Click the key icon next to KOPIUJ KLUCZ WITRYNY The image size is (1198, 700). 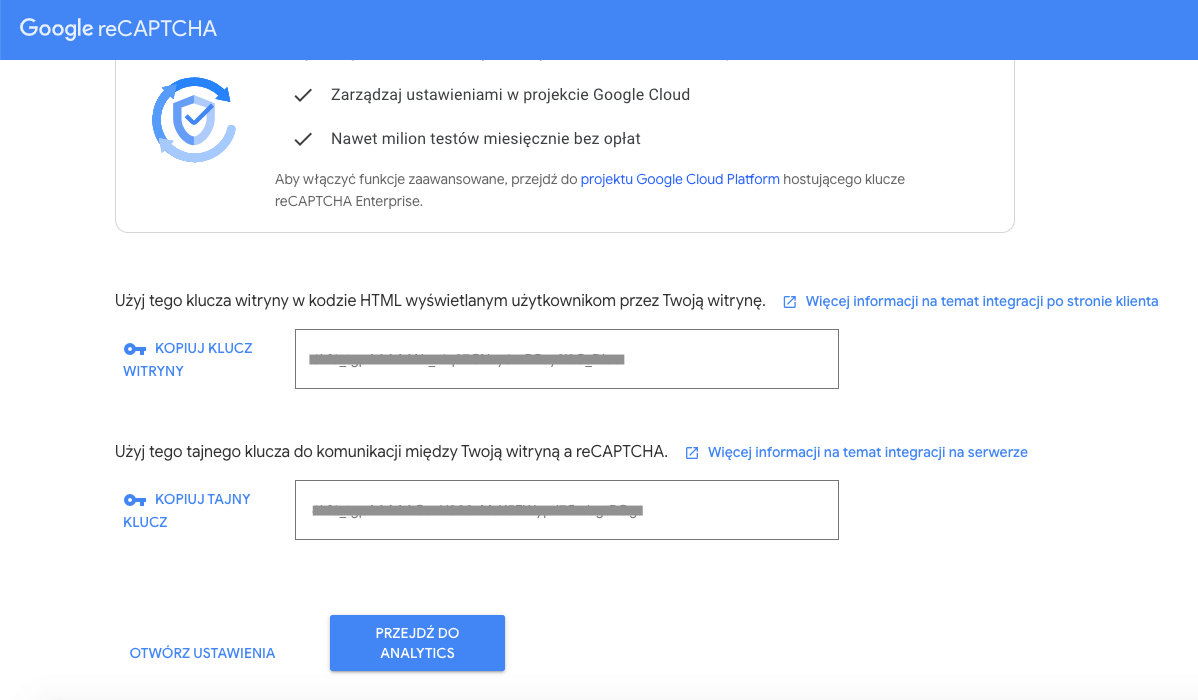pyautogui.click(x=134, y=348)
